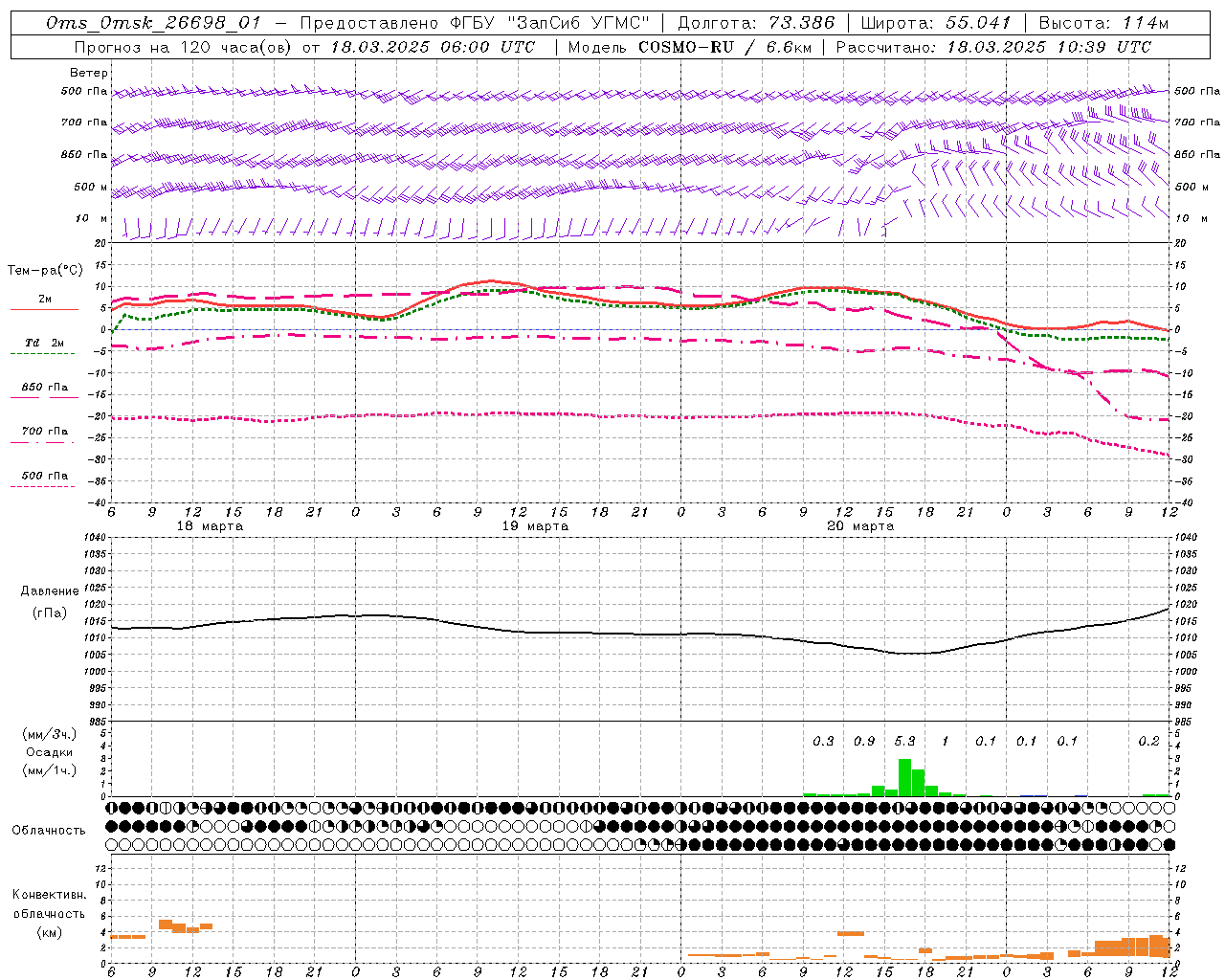Click the (гПа) unit under Давление
This screenshot has width=1225, height=980.
50,613
